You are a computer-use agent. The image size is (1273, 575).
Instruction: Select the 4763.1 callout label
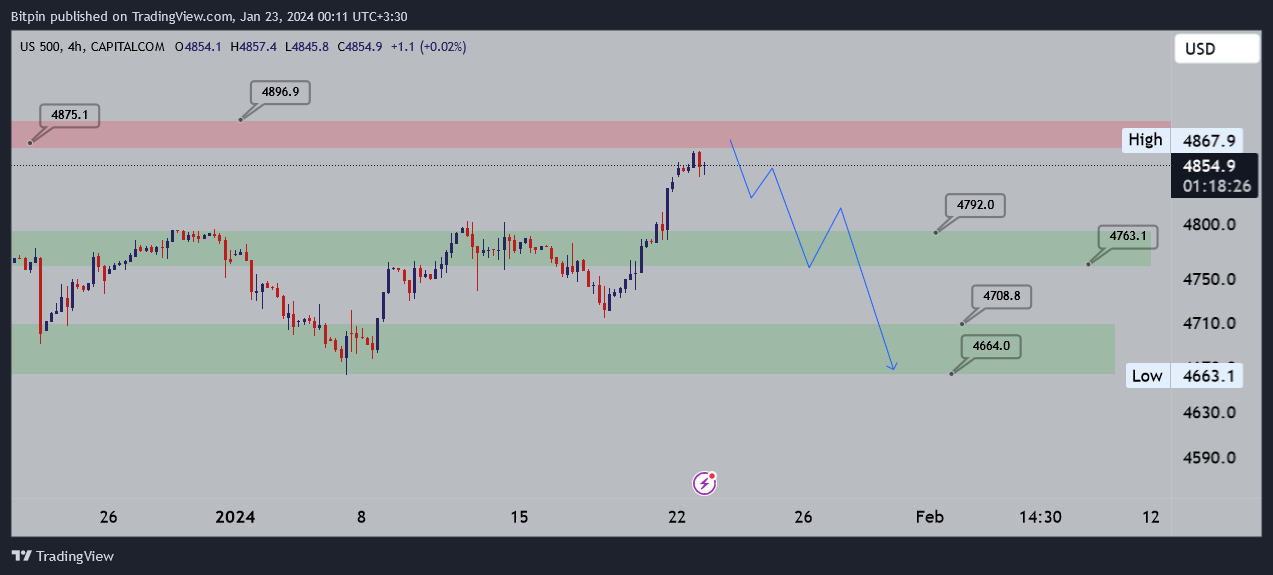pyautogui.click(x=1128, y=237)
